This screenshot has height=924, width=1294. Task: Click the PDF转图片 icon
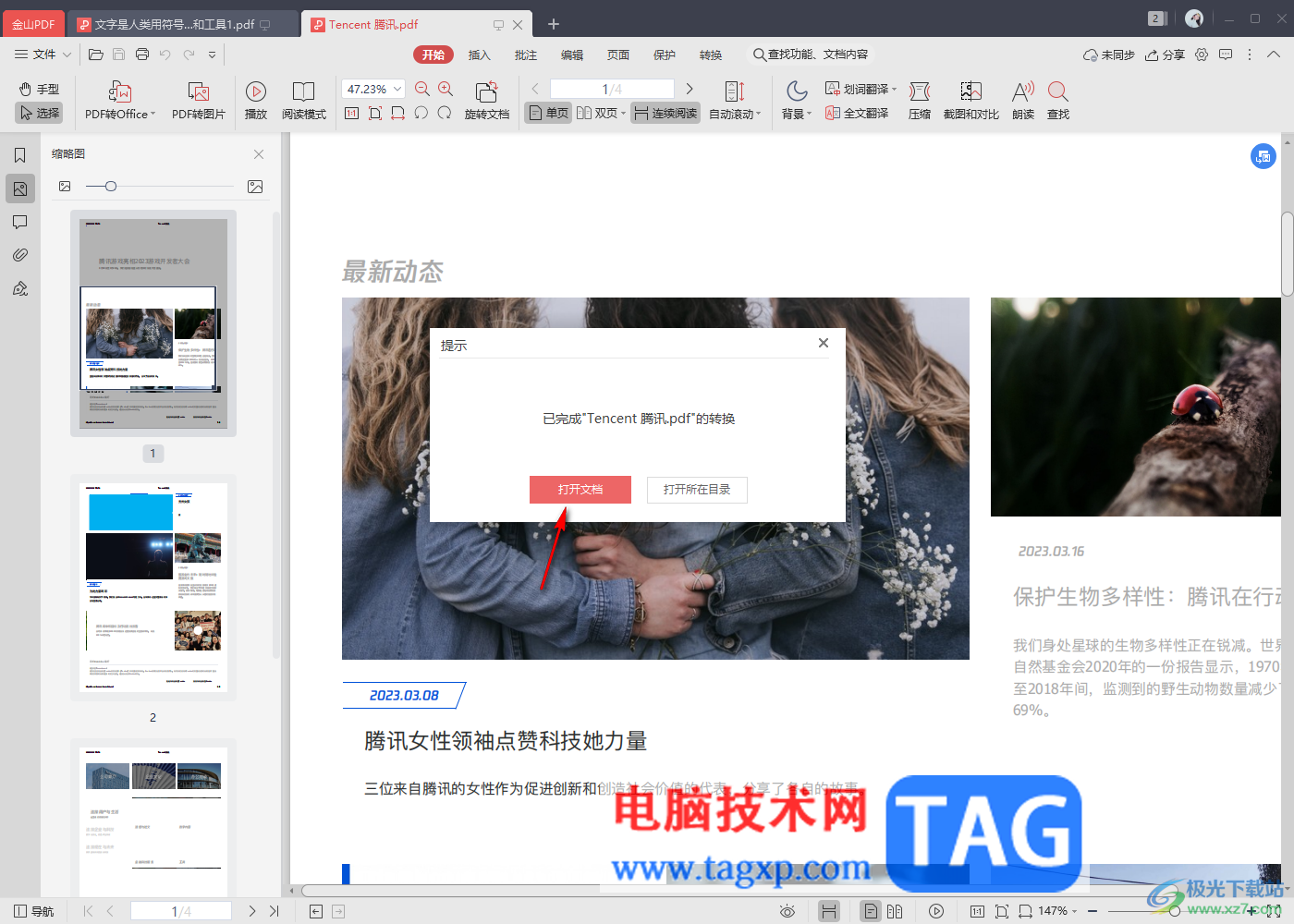[x=199, y=91]
